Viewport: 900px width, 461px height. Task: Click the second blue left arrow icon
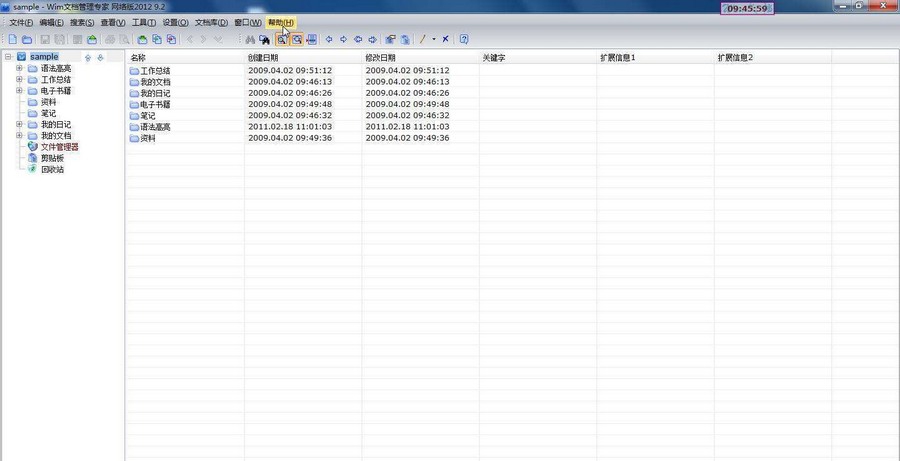(358, 40)
